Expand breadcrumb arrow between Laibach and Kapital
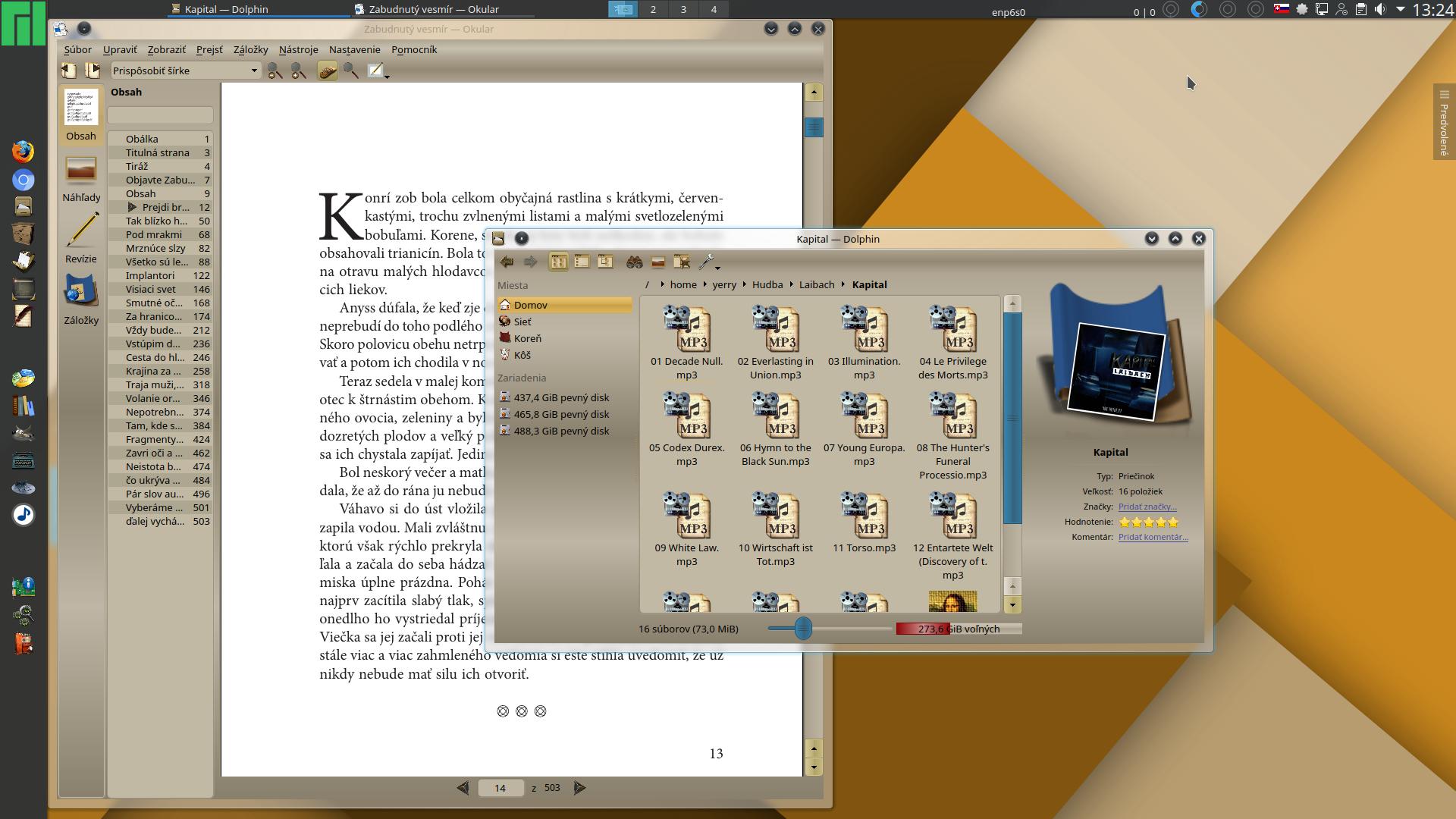This screenshot has height=819, width=1456. point(843,284)
